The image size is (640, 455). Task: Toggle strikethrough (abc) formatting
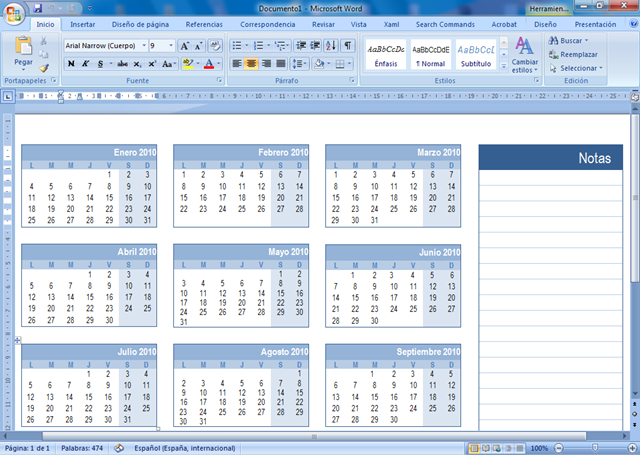coord(122,64)
